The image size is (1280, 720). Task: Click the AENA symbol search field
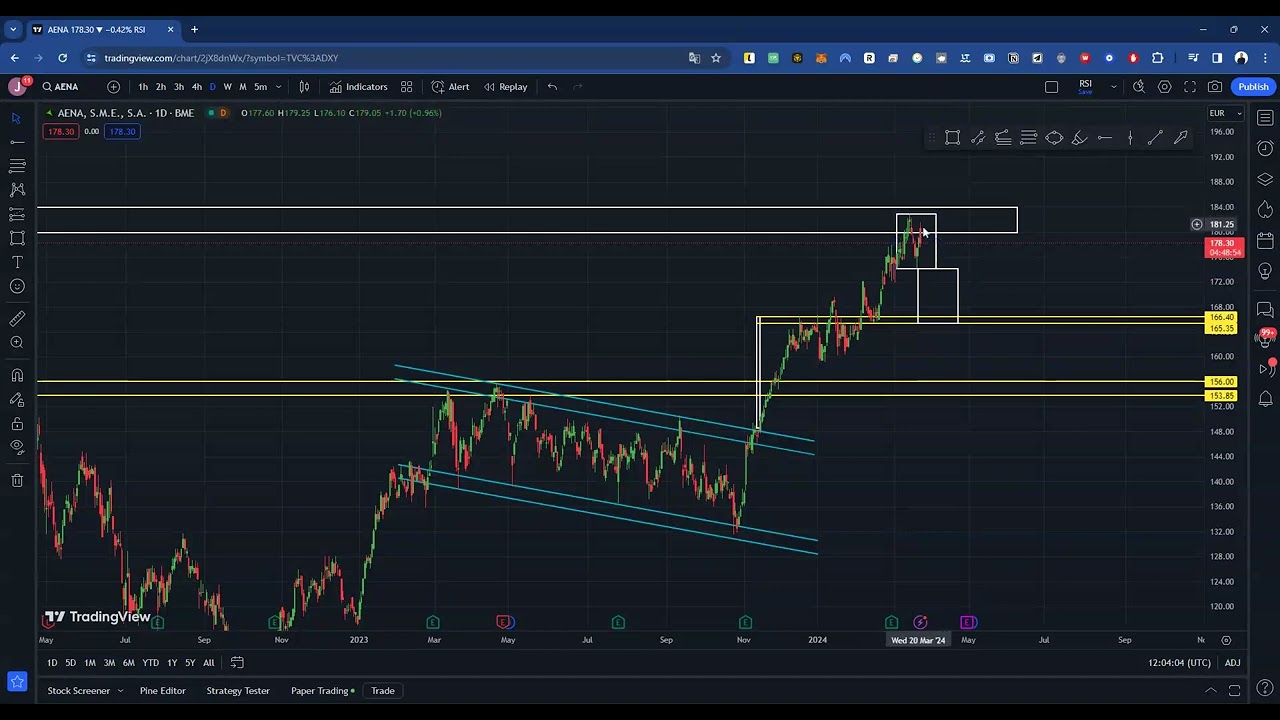coord(68,87)
